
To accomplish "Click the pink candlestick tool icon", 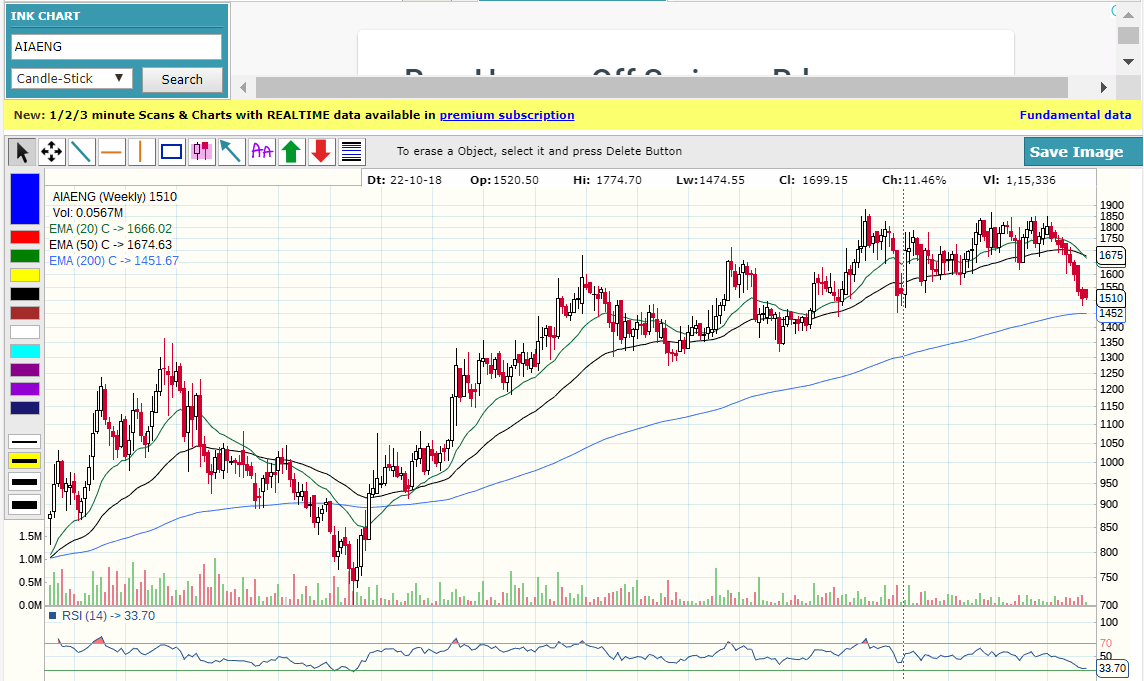I will [x=202, y=152].
